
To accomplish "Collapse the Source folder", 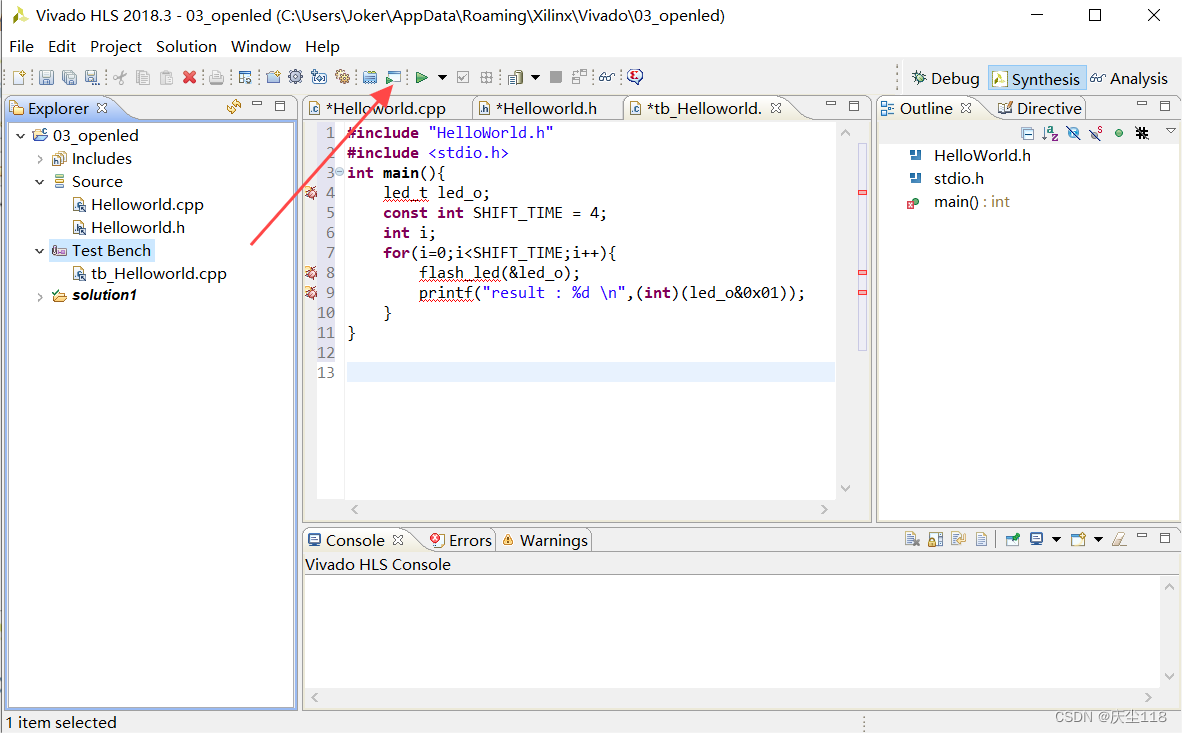I will pyautogui.click(x=40, y=182).
